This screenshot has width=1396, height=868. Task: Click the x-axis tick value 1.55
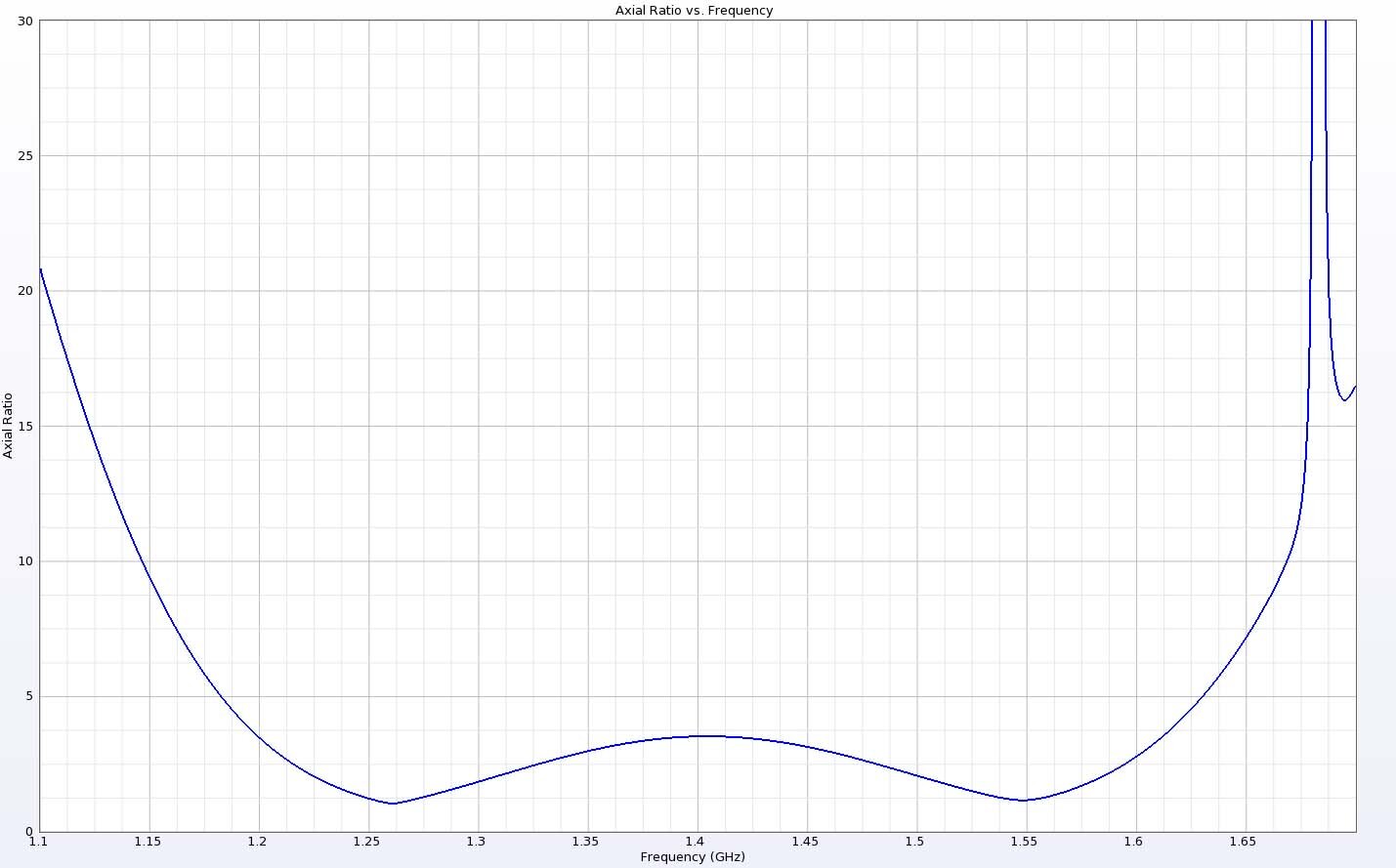click(x=1024, y=842)
